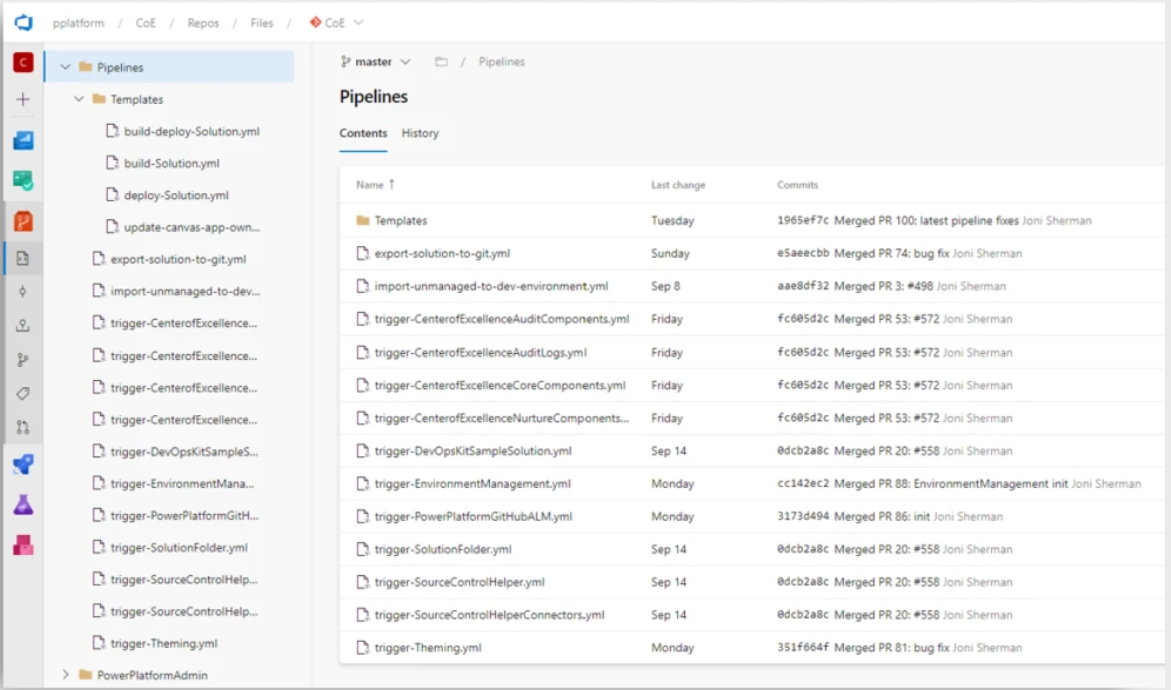Select trigger-SolutionFolder.yml in tree
This screenshot has height=690, width=1171.
click(178, 547)
